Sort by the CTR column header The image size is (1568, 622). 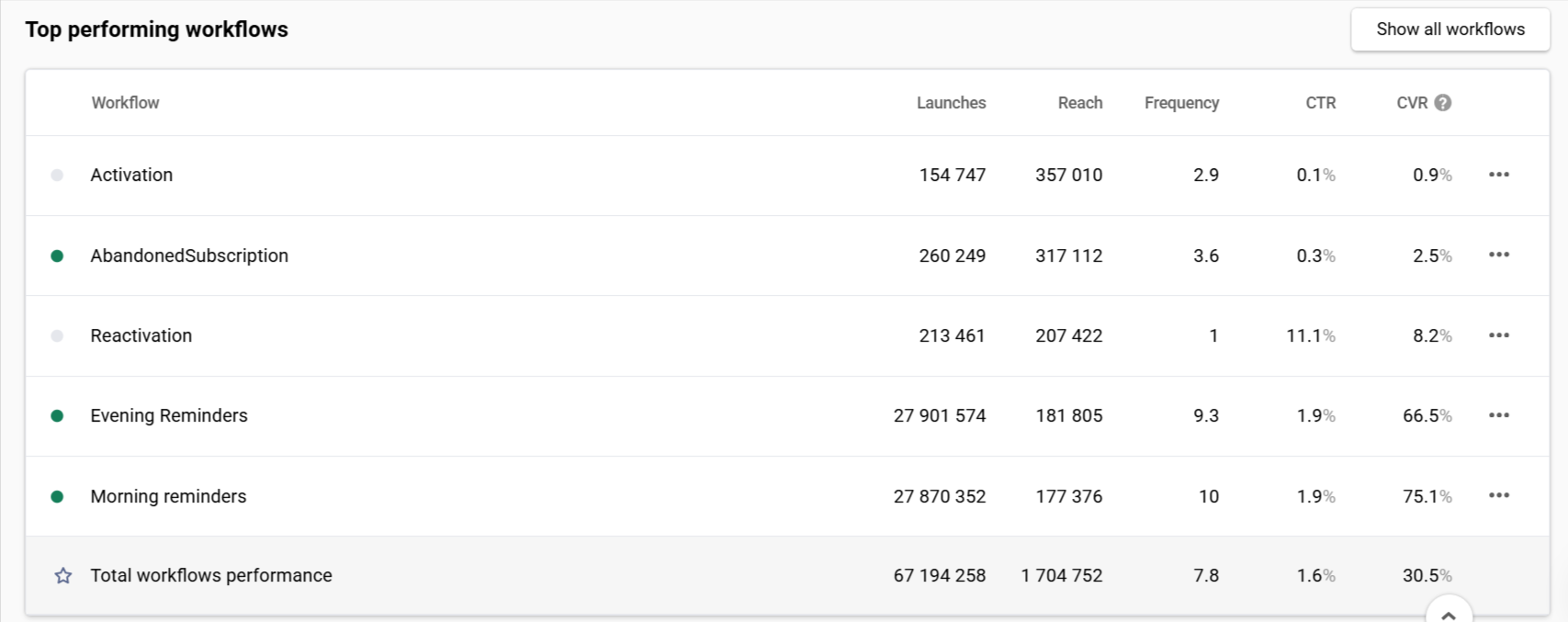click(1320, 103)
